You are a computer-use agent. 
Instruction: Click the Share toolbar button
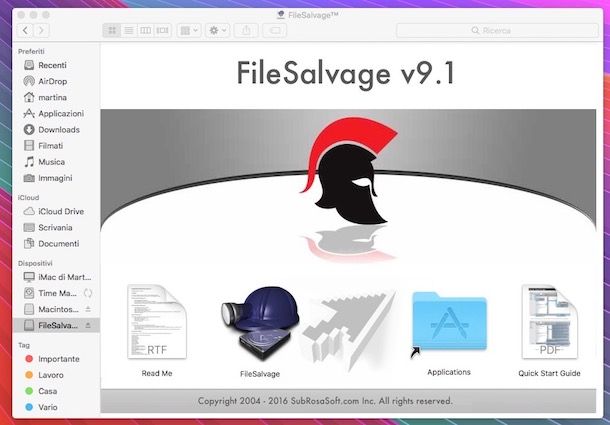(x=246, y=30)
